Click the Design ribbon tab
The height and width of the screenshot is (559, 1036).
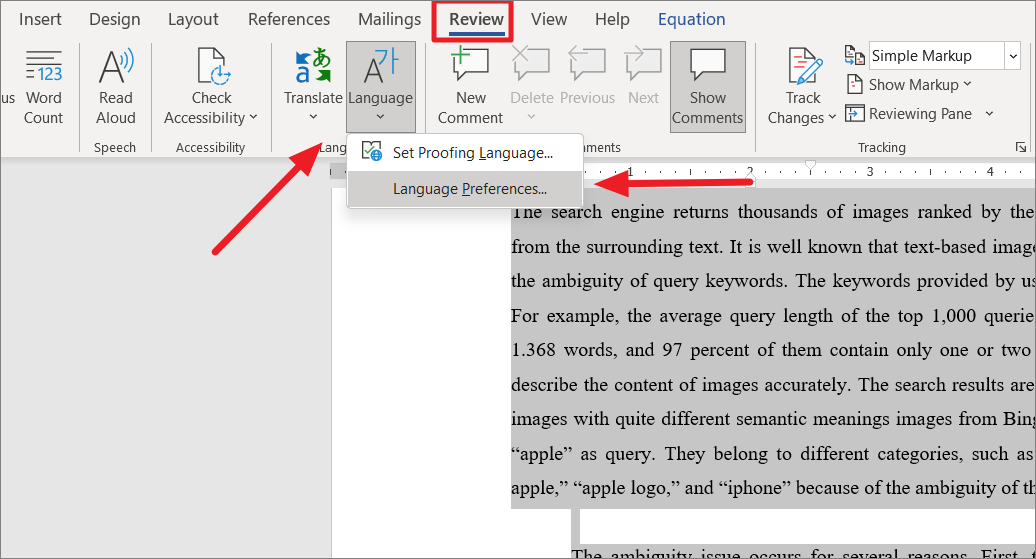pyautogui.click(x=114, y=19)
